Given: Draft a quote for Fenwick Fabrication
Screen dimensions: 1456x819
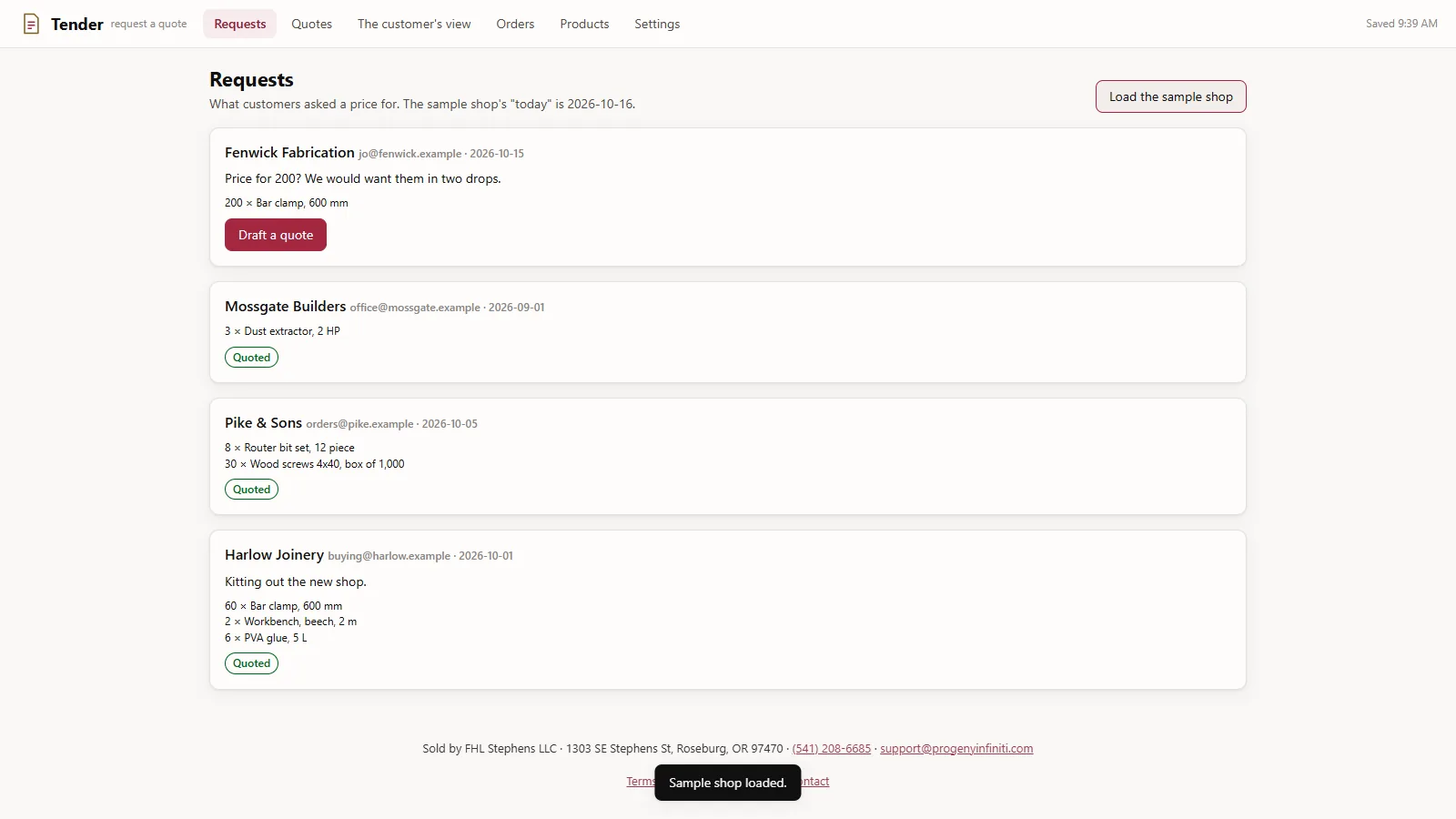Looking at the screenshot, I should (276, 235).
